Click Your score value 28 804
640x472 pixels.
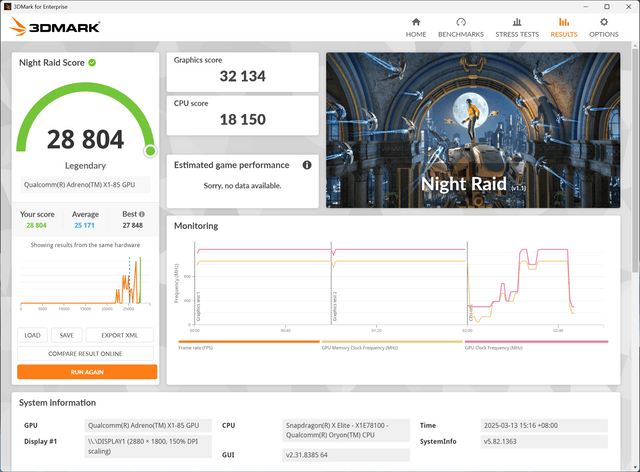[x=36, y=225]
